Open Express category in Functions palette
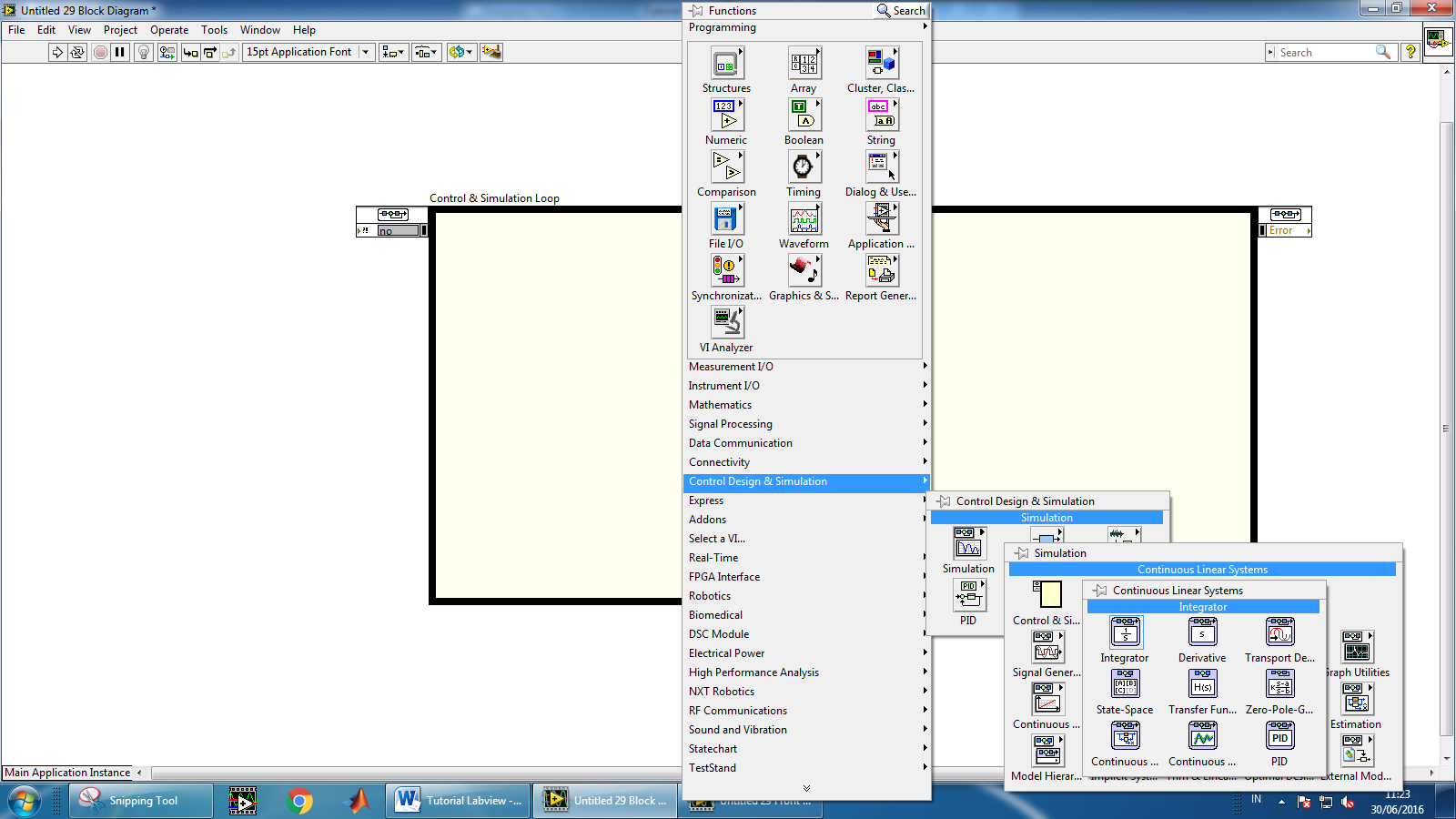1456x819 pixels. point(807,500)
